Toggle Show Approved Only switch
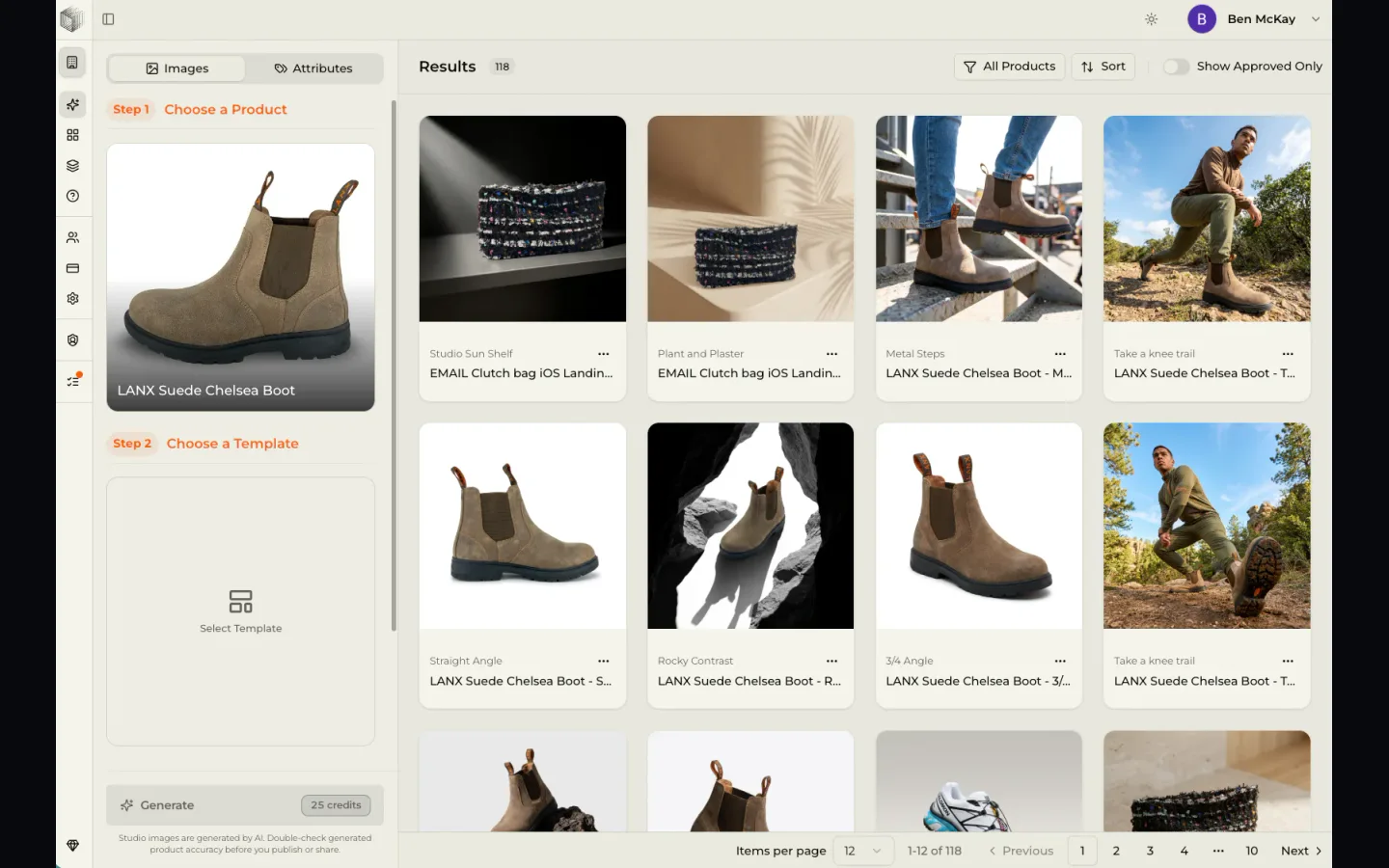 [1176, 67]
